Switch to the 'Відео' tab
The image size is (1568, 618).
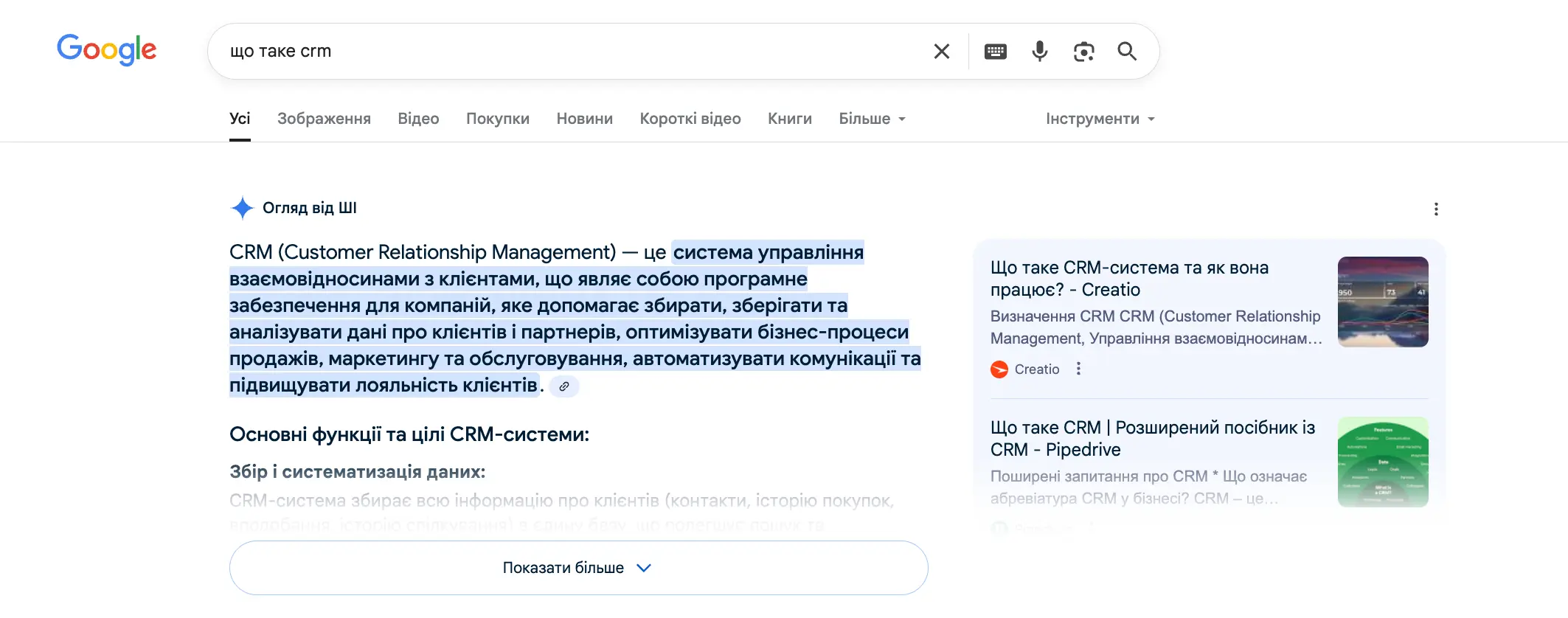(x=418, y=119)
